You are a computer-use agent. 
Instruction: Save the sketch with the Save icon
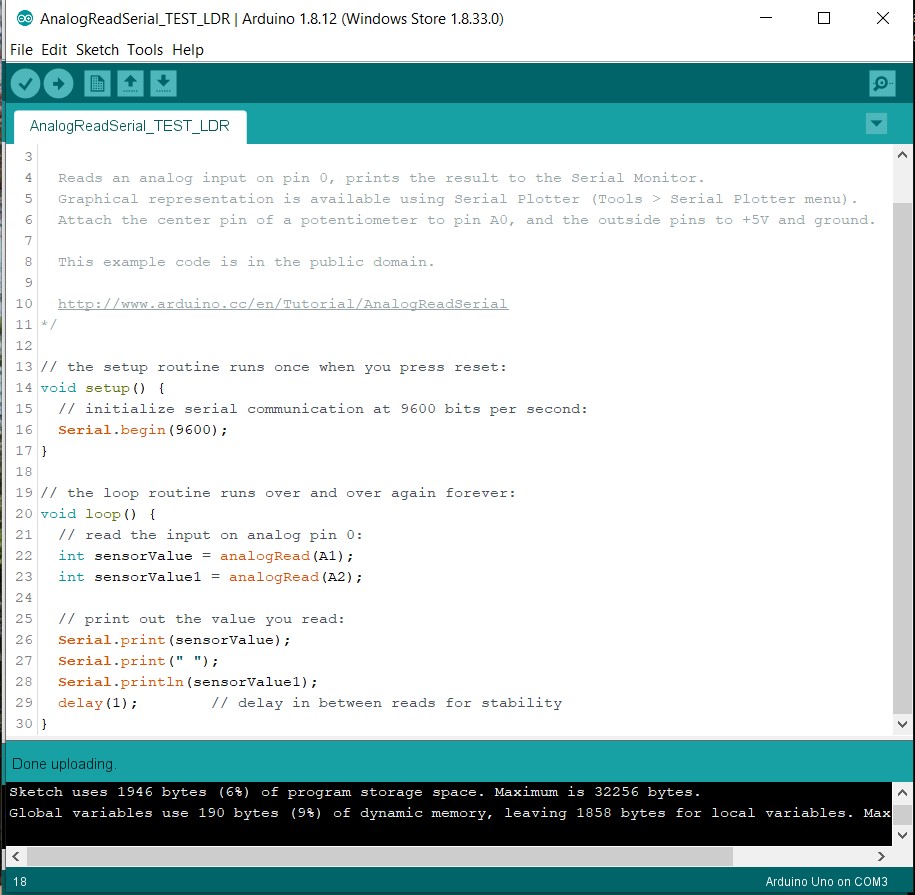click(163, 83)
